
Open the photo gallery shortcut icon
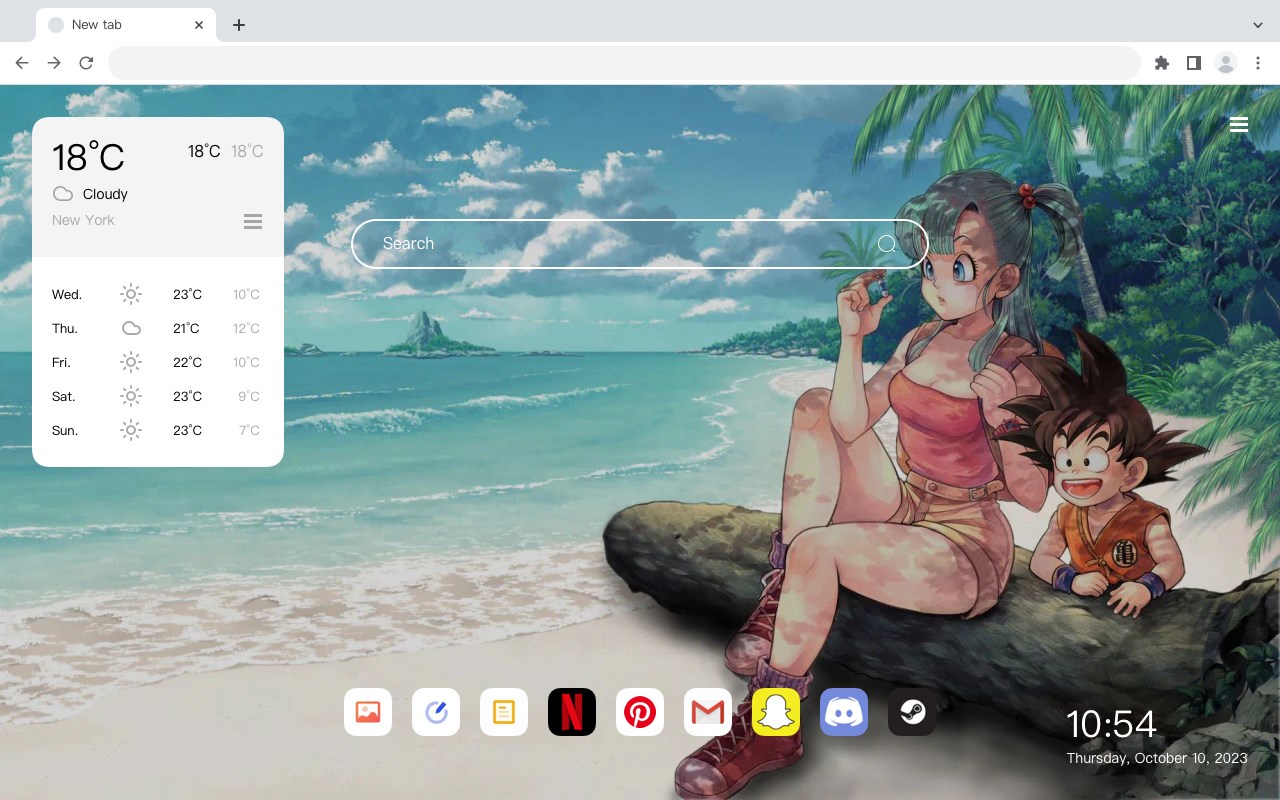(368, 712)
